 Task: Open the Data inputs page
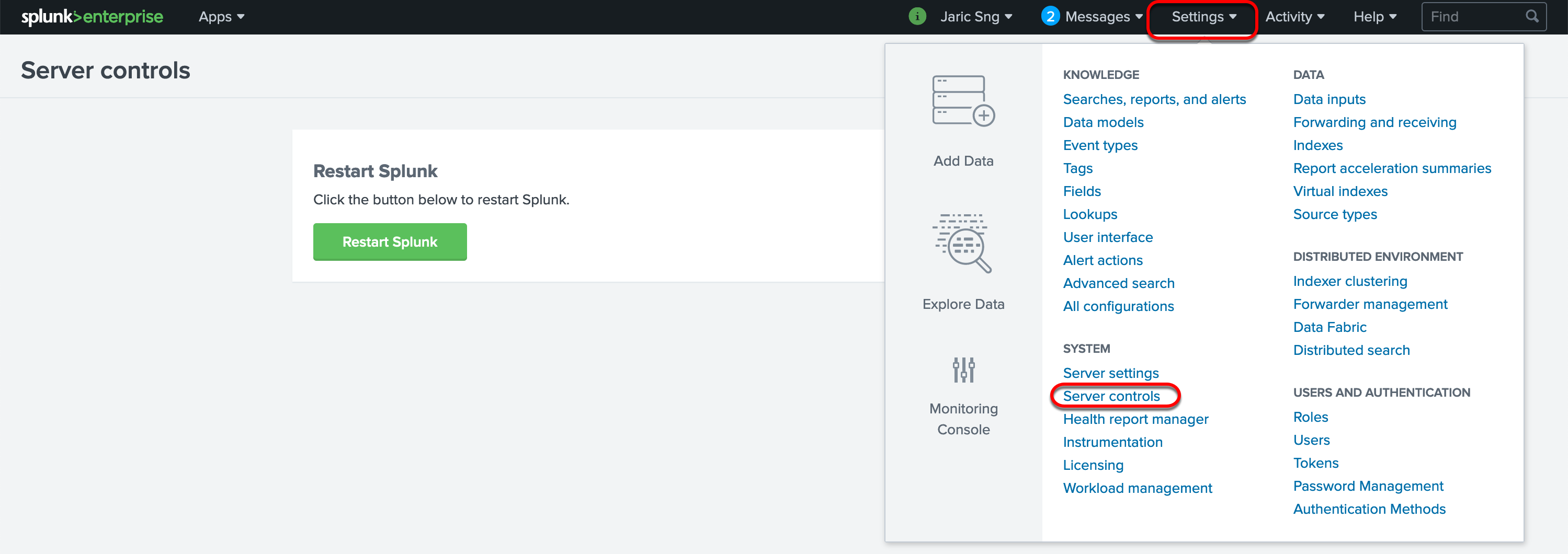[x=1330, y=99]
